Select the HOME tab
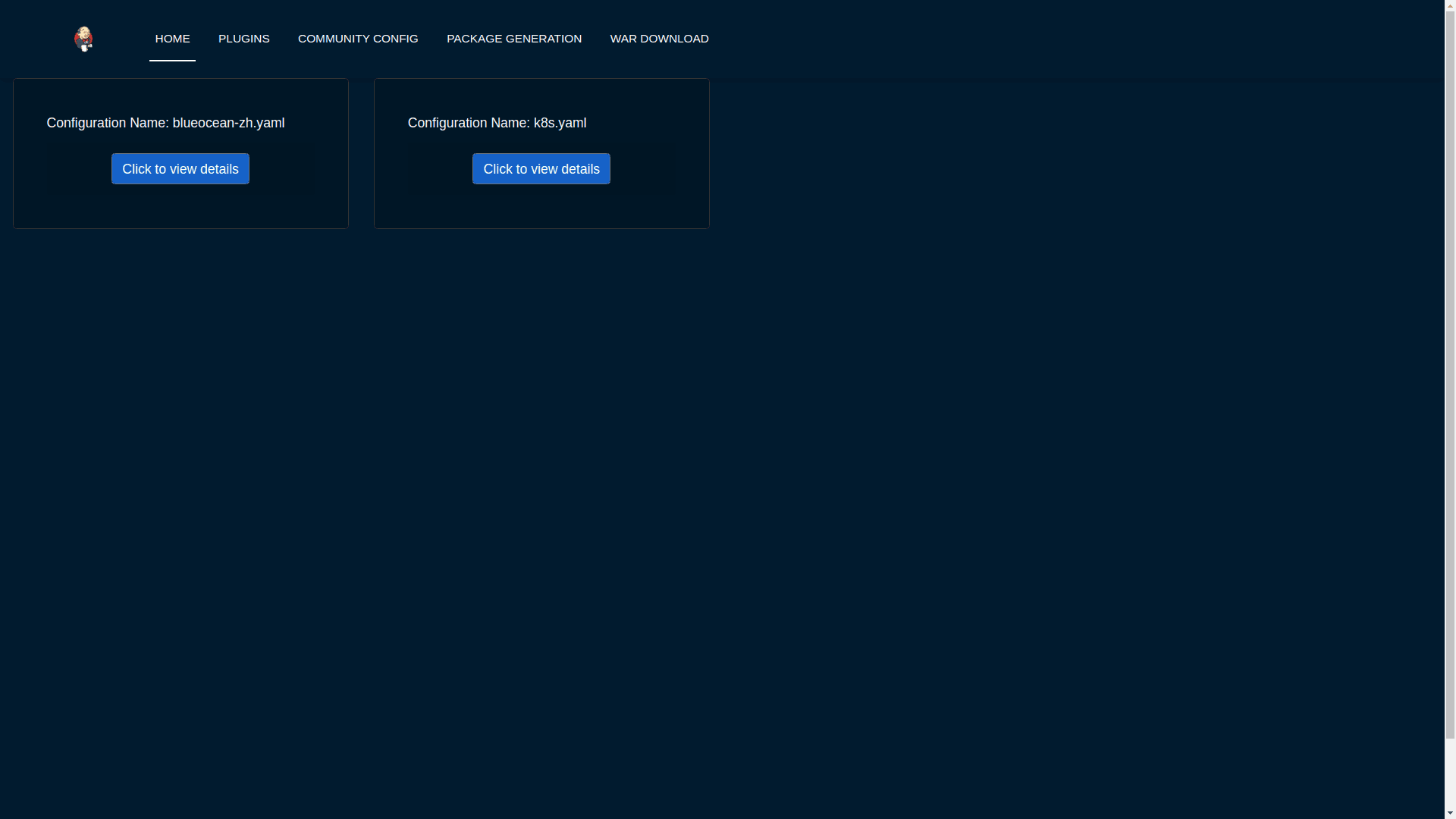1456x819 pixels. click(x=172, y=39)
